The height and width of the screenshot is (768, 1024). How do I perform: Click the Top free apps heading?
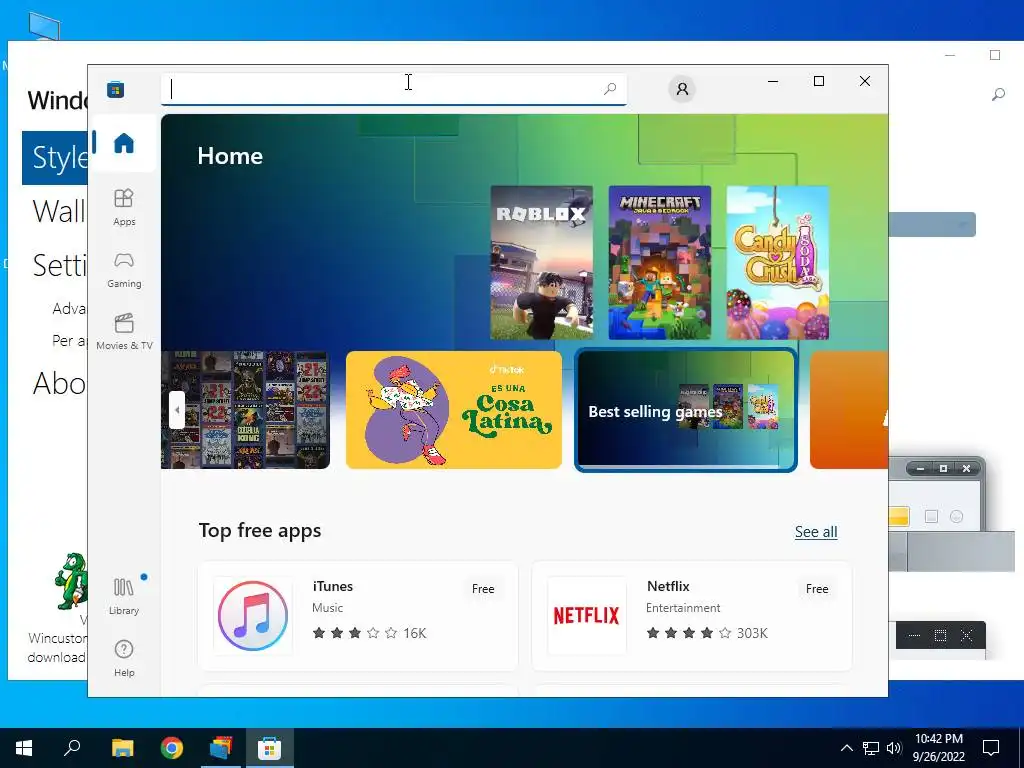tap(260, 530)
